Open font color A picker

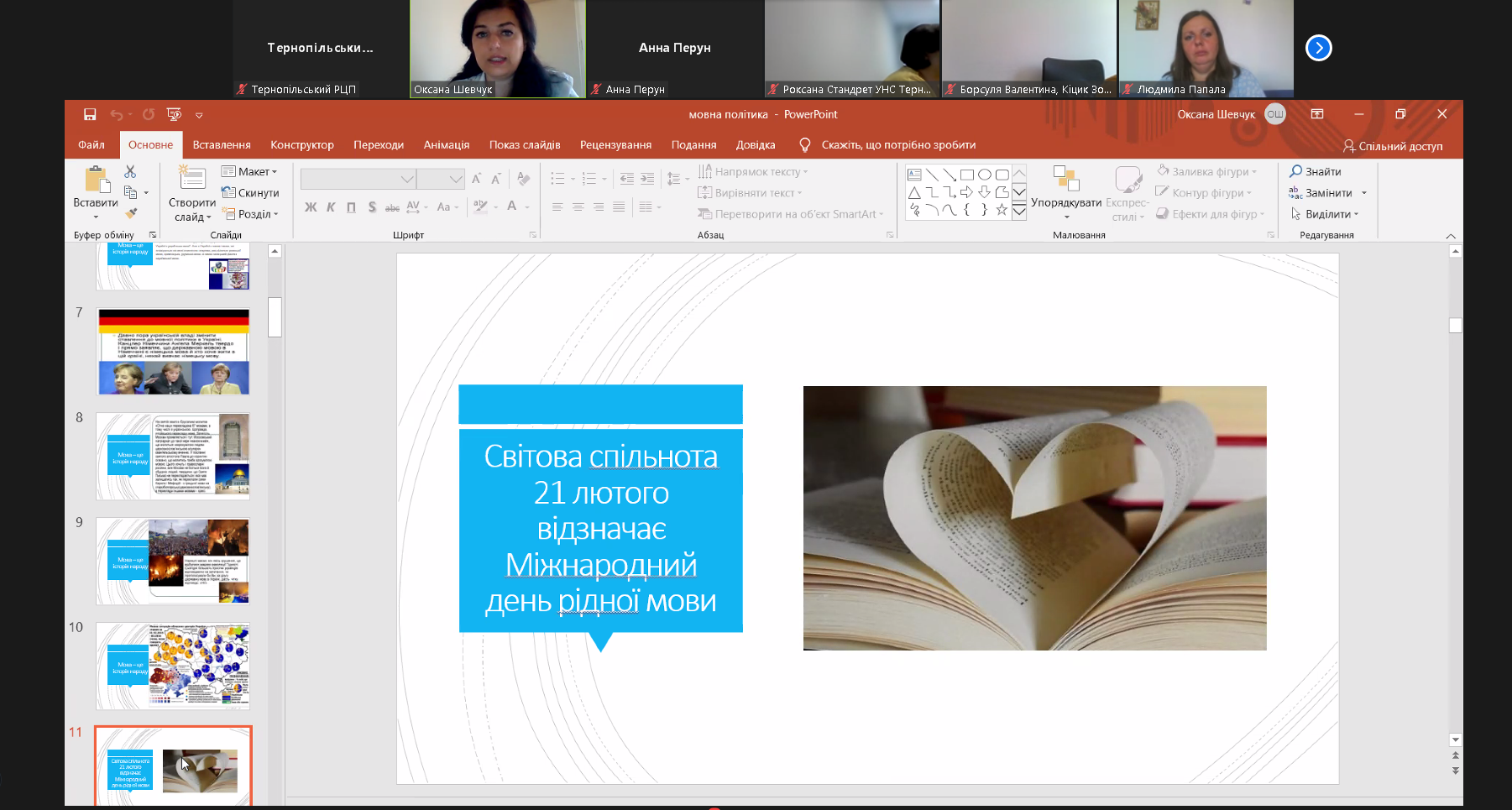(x=517, y=206)
